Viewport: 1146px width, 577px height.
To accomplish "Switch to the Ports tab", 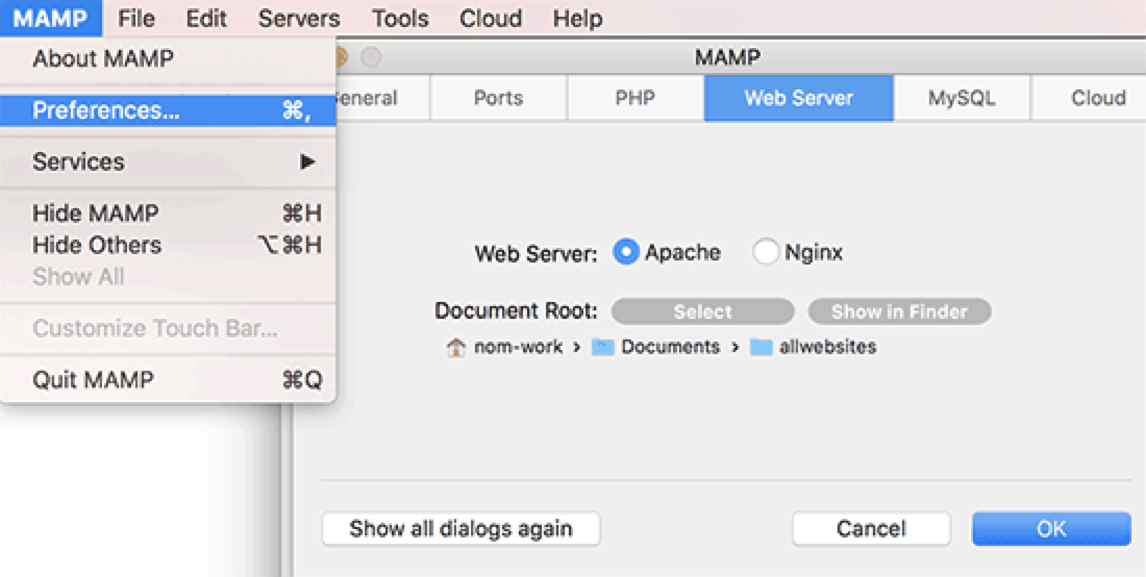I will click(x=498, y=98).
